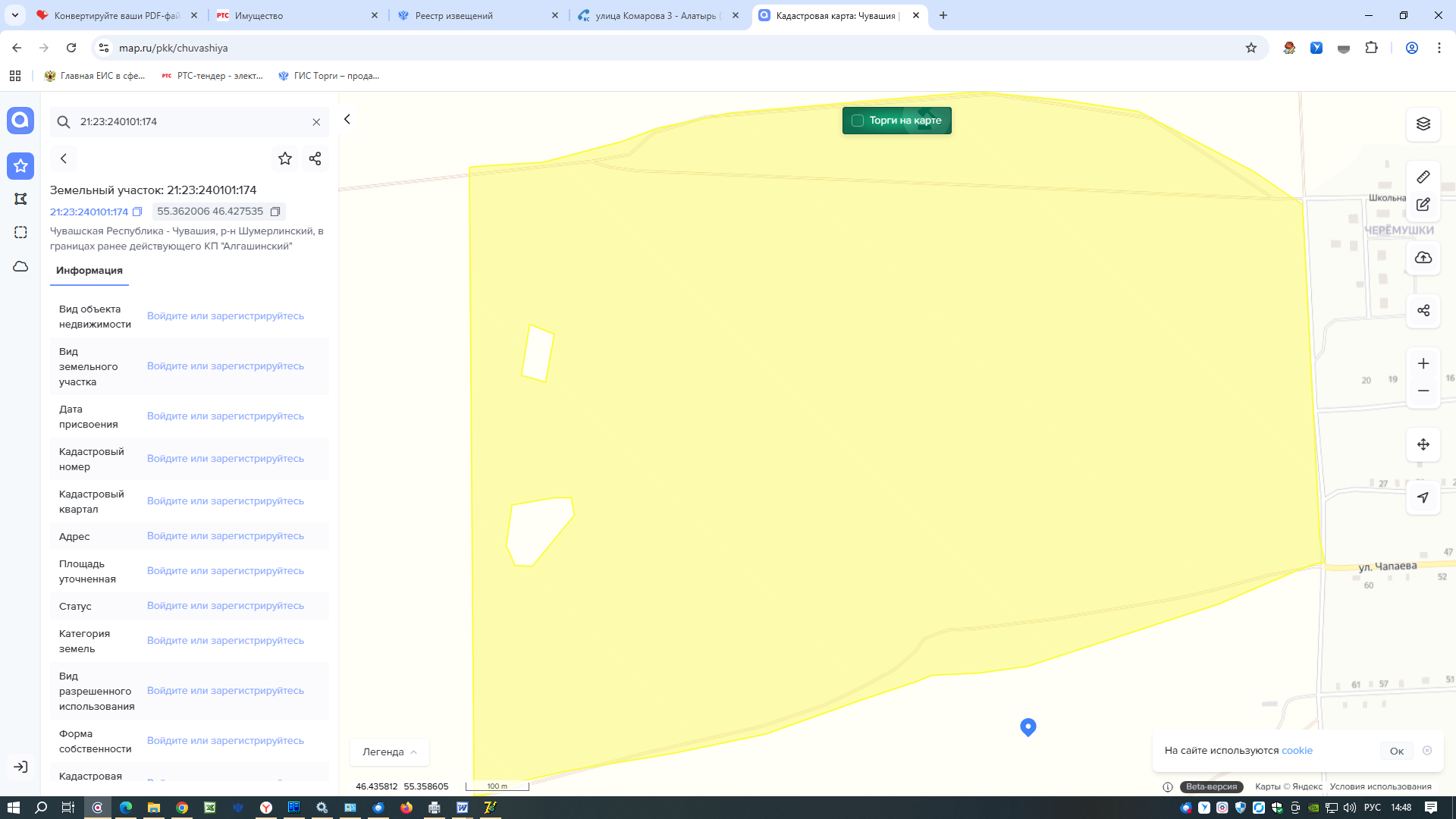Viewport: 1456px width, 819px height.
Task: Select the Информация tab
Action: point(89,271)
